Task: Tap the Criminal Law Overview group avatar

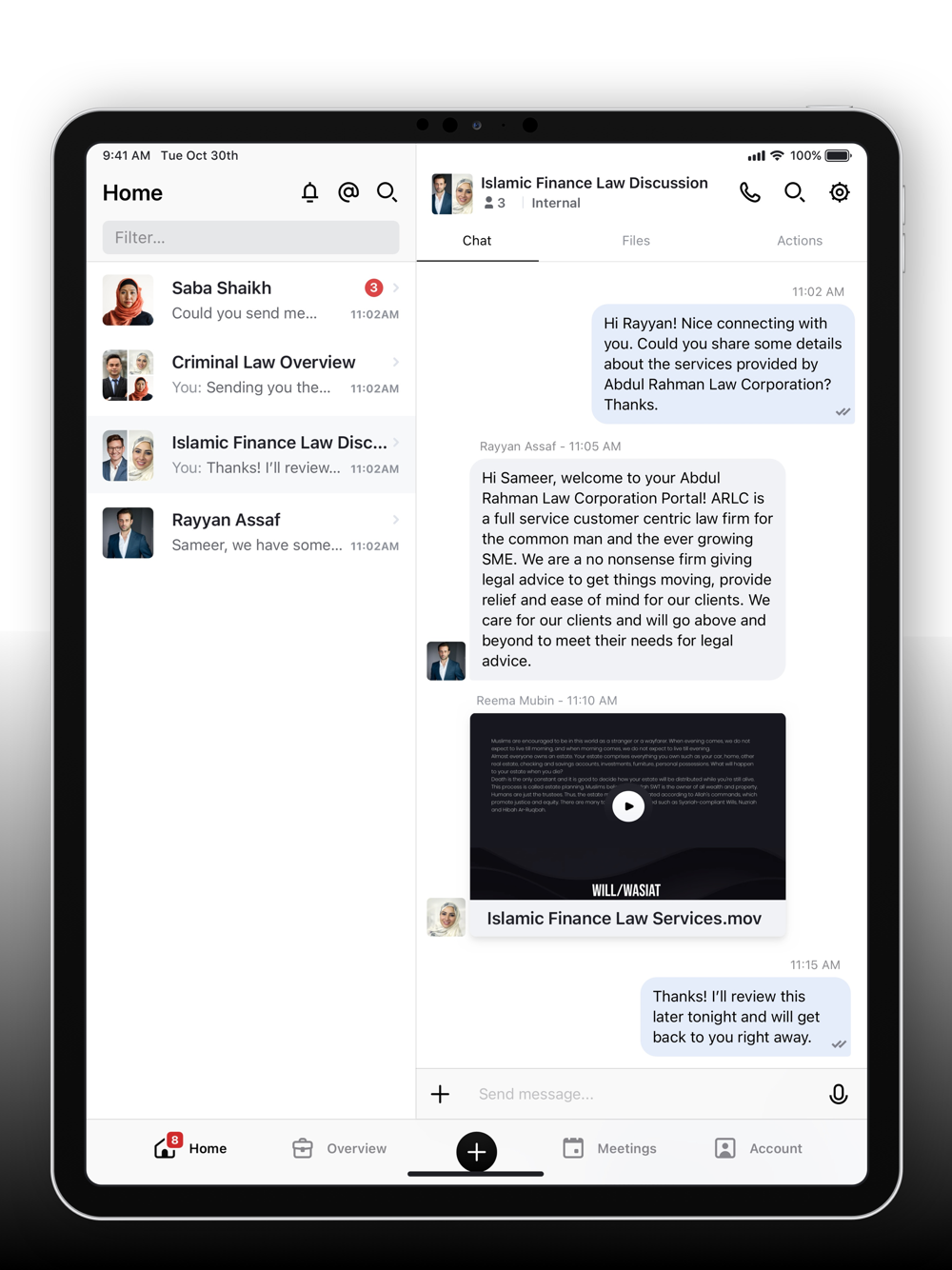Action: click(x=128, y=375)
